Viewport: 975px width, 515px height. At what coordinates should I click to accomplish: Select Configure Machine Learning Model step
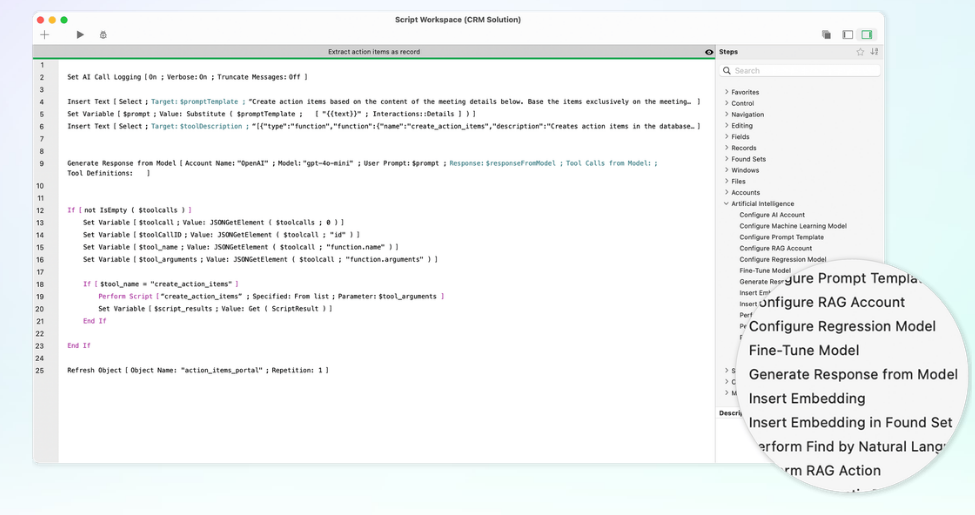coord(793,226)
